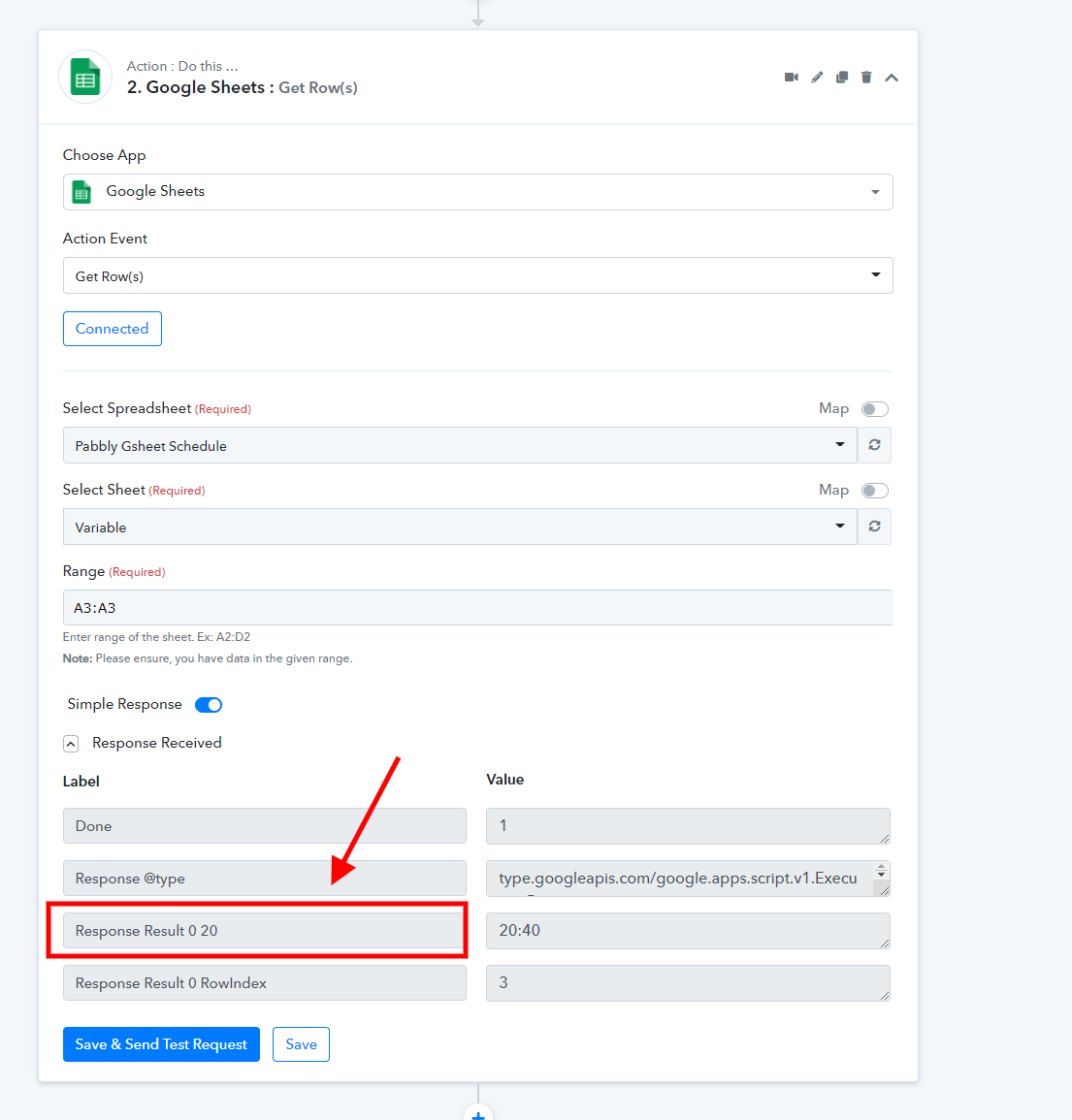
Task: Open the Pabbly Gsheet Schedule spreadsheet dropdown
Action: pyautogui.click(x=460, y=445)
